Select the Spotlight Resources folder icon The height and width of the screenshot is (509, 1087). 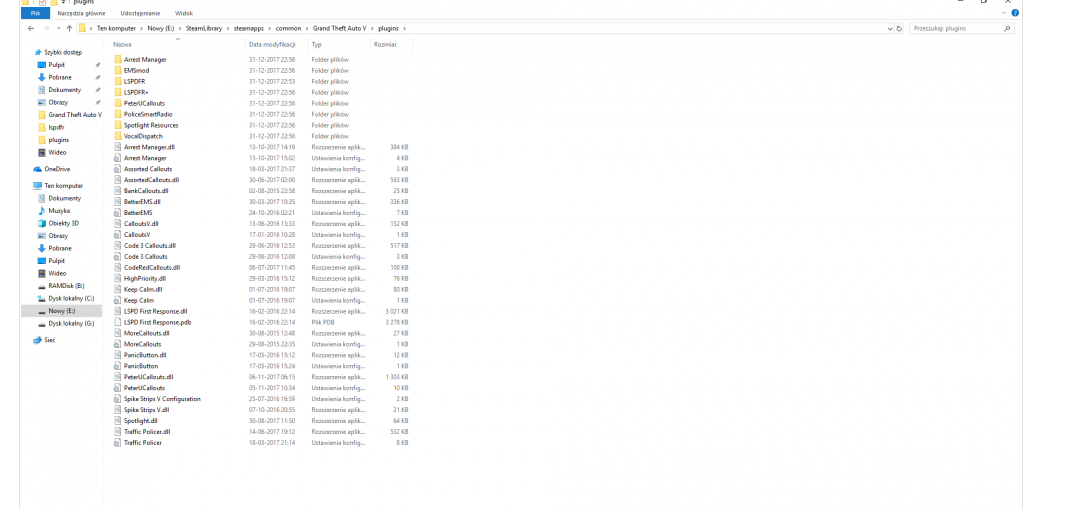pyautogui.click(x=117, y=125)
